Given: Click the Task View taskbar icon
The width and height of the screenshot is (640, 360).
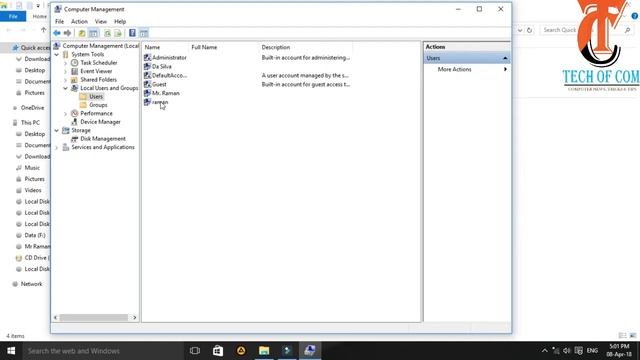Looking at the screenshot, I should pyautogui.click(x=195, y=351).
